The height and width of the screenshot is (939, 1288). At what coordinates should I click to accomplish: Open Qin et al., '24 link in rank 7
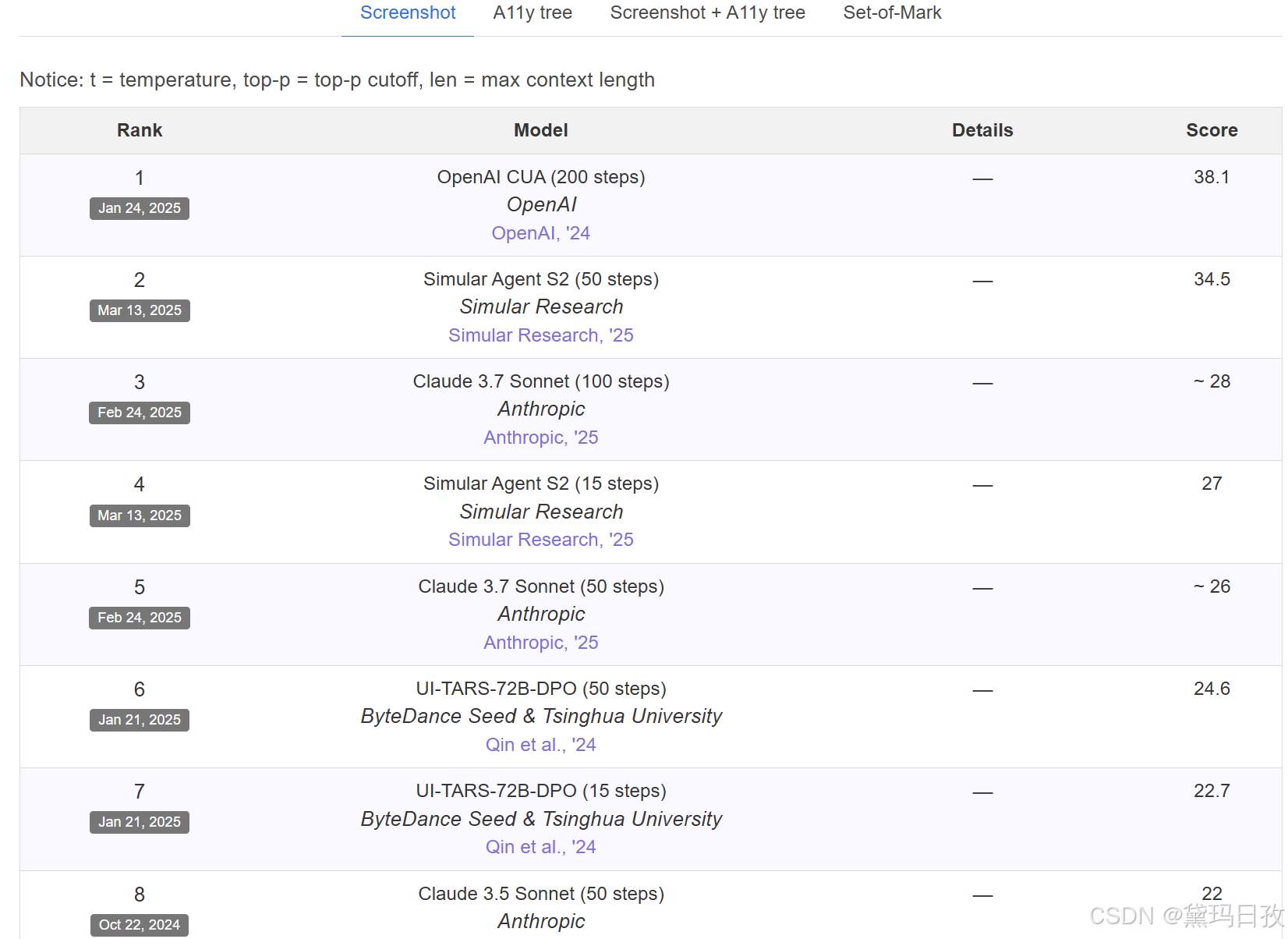coord(541,847)
